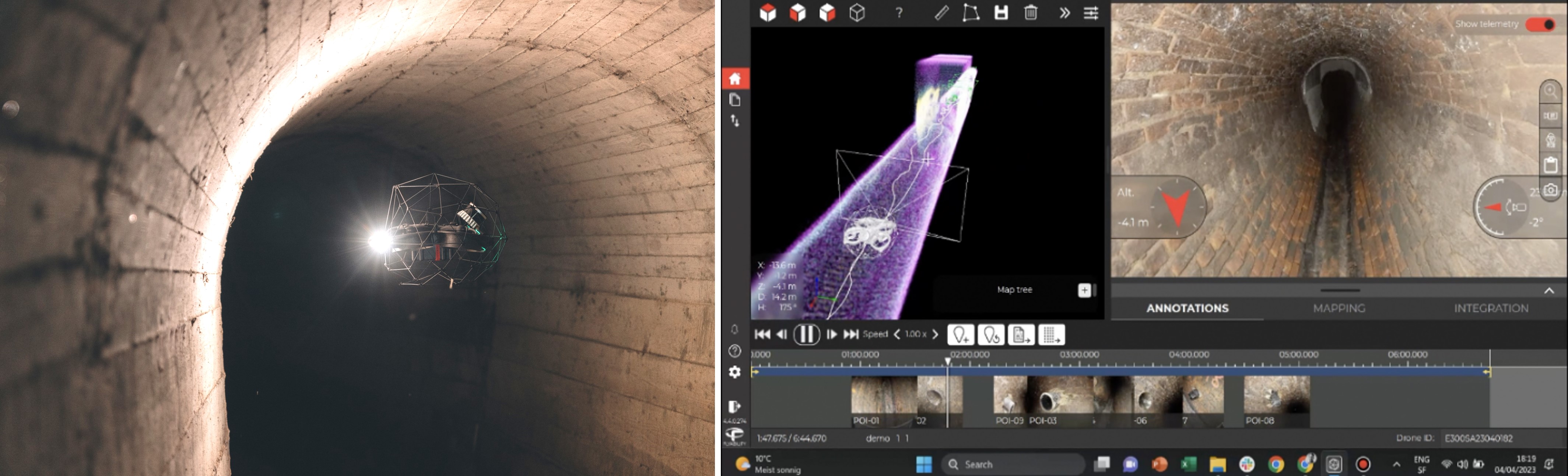Switch to the MAPPING tab

(x=1339, y=308)
